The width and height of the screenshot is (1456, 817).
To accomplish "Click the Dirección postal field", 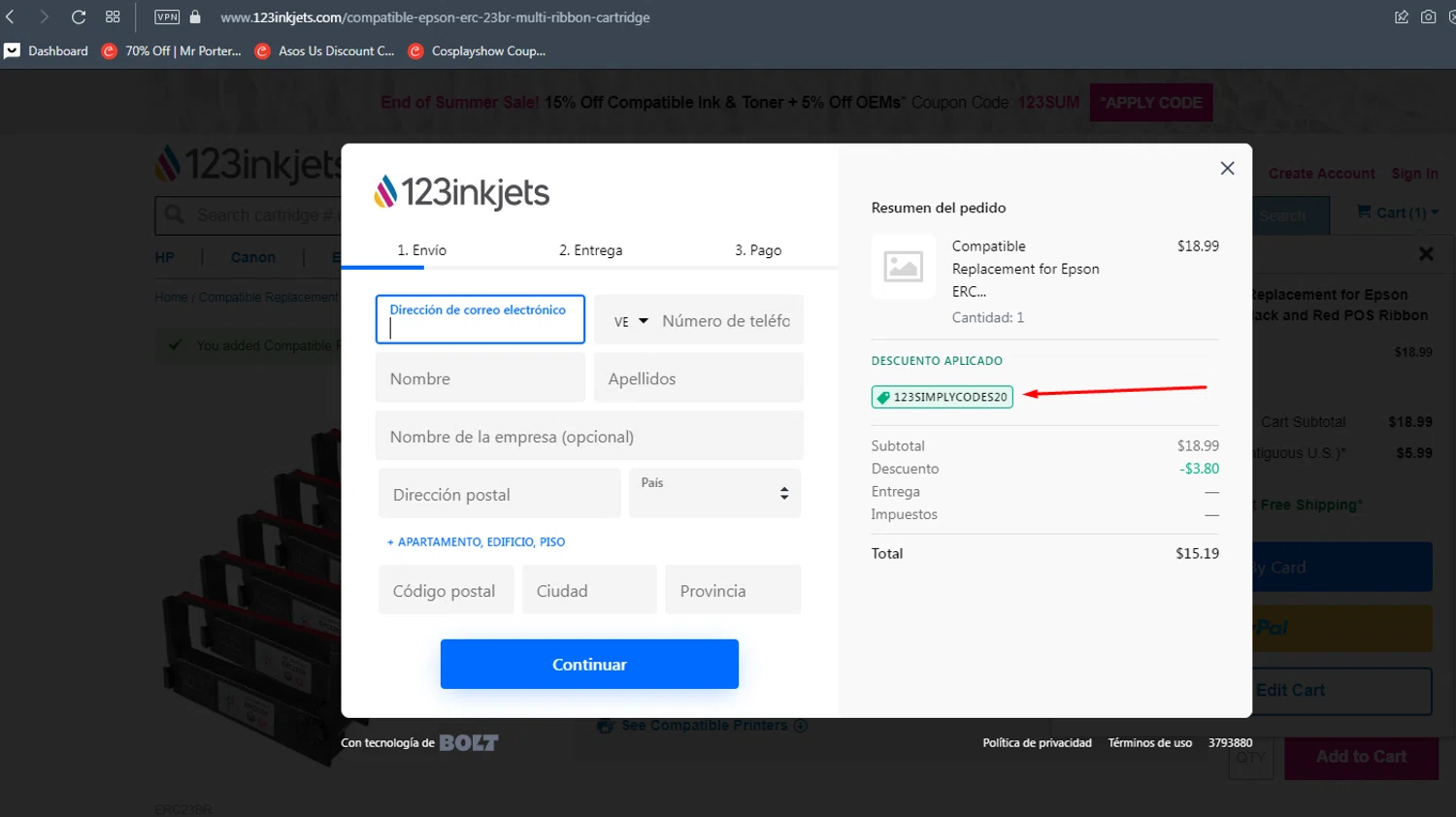I will click(x=499, y=493).
